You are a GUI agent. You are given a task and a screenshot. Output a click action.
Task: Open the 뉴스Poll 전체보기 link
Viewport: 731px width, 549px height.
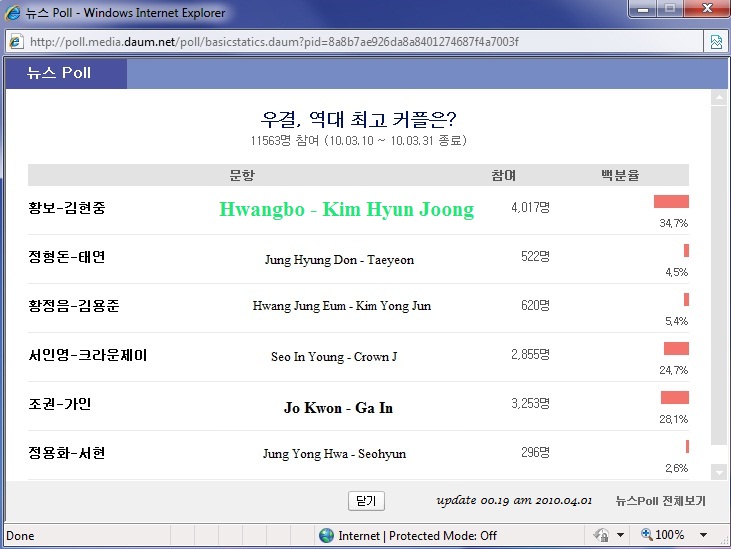660,501
